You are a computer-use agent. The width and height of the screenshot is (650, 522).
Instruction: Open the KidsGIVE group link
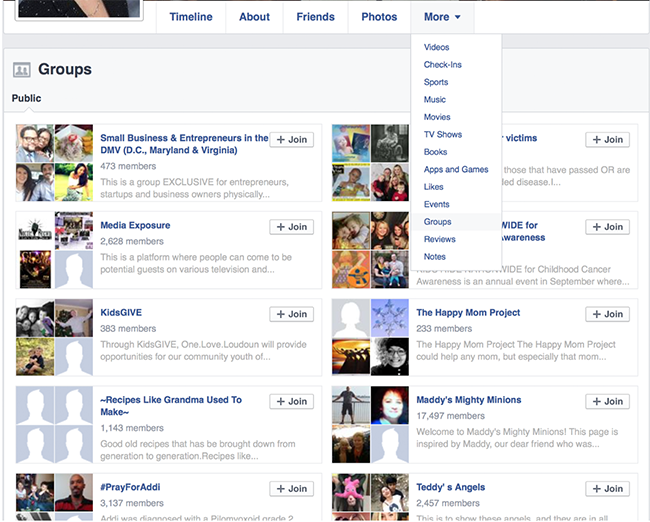[x=121, y=313]
